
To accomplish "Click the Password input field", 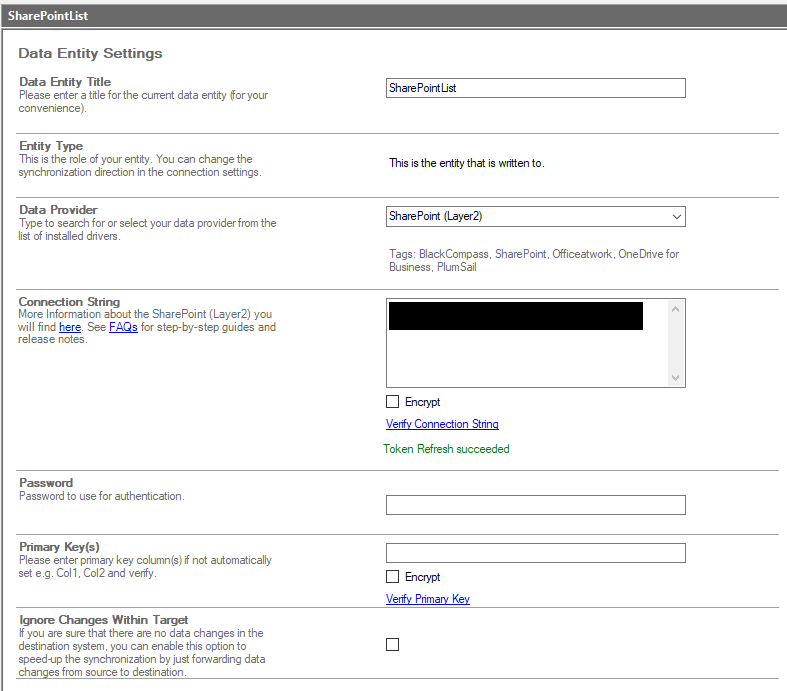I will pyautogui.click(x=535, y=505).
